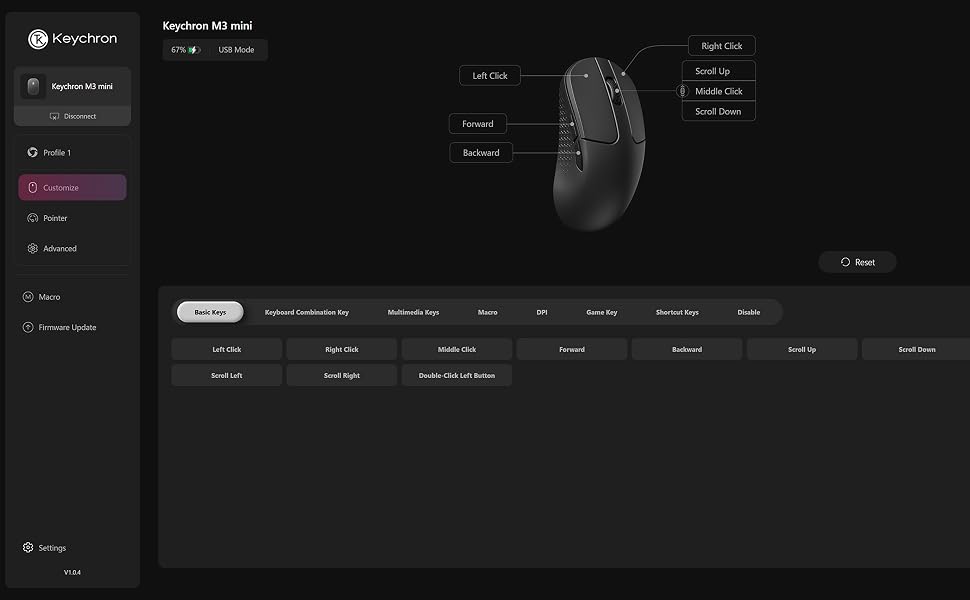970x600 pixels.
Task: Select the Middle Click mouse wheel label
Action: (x=718, y=92)
